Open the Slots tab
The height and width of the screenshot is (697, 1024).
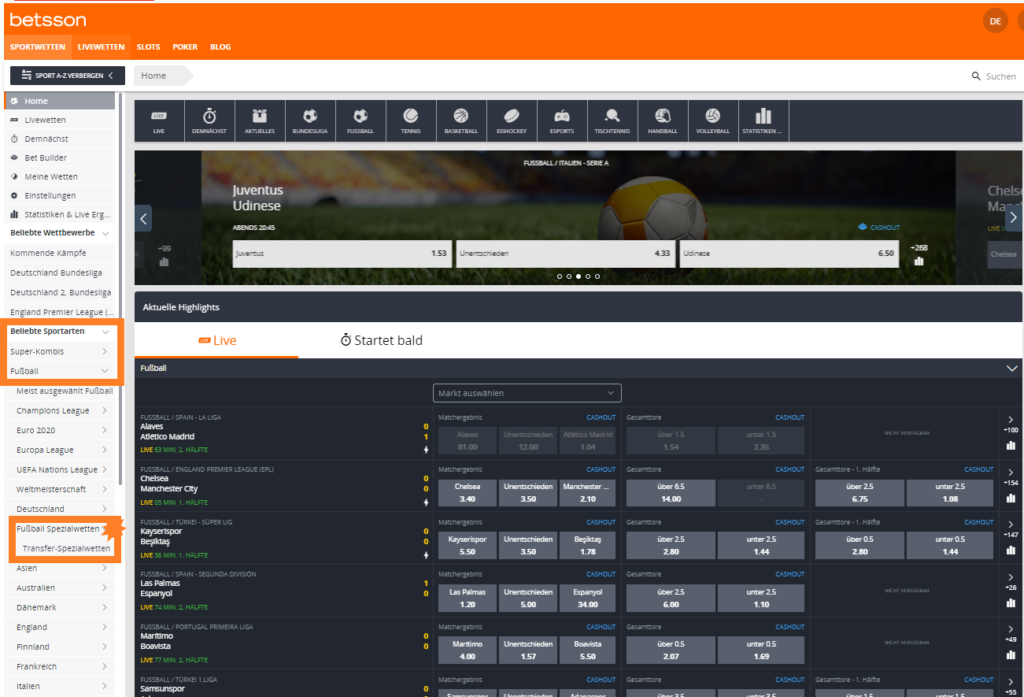coord(148,47)
